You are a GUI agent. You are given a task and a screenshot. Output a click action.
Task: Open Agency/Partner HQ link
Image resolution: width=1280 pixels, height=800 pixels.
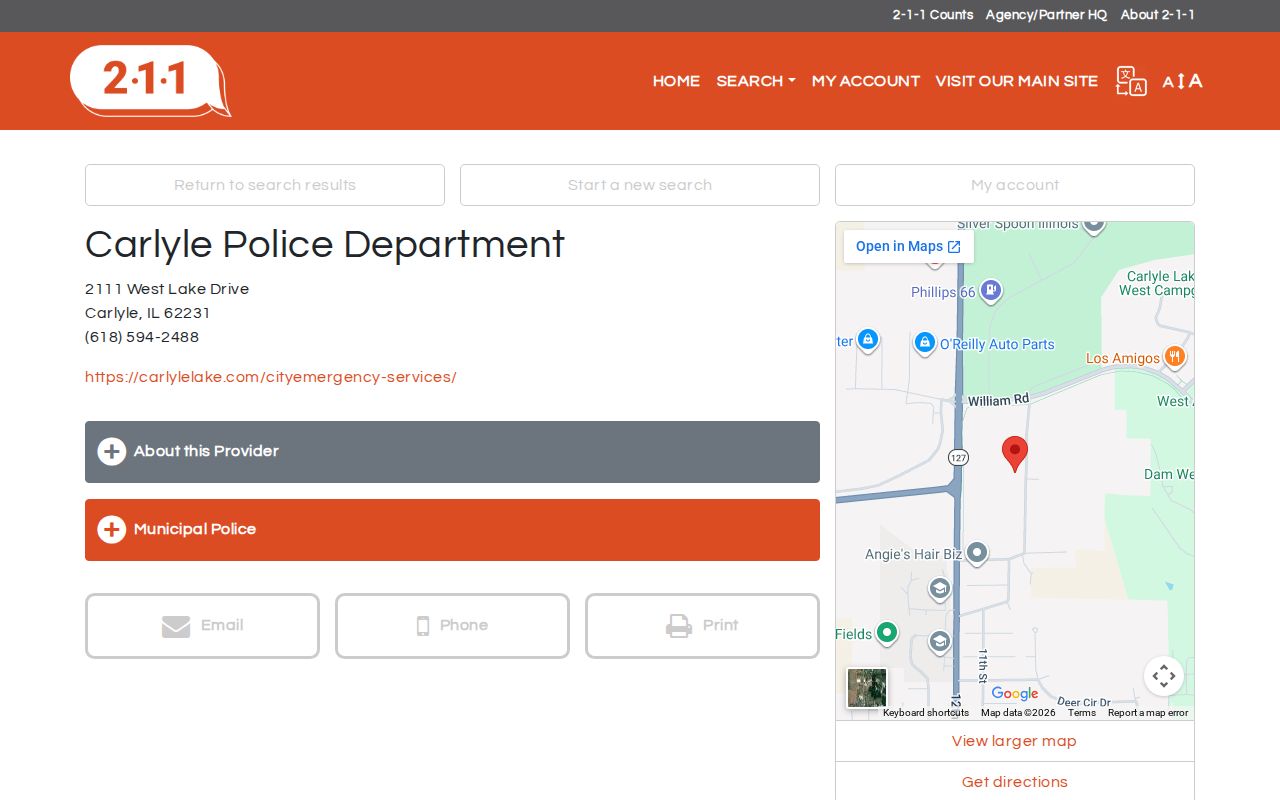click(1046, 15)
